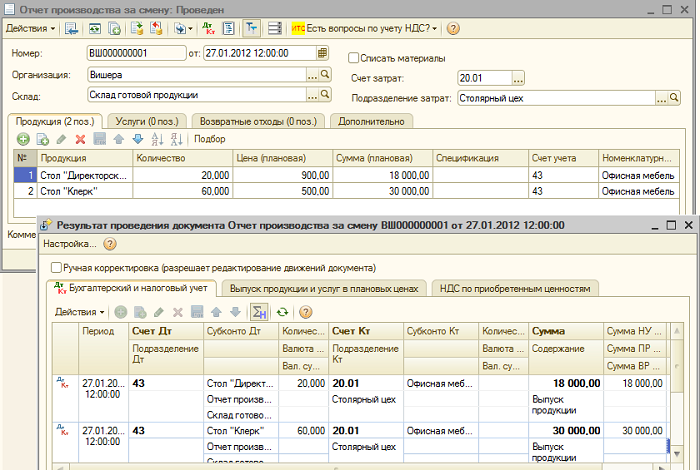
Task: Open the Действия menu in main document toolbar
Action: (x=30, y=29)
